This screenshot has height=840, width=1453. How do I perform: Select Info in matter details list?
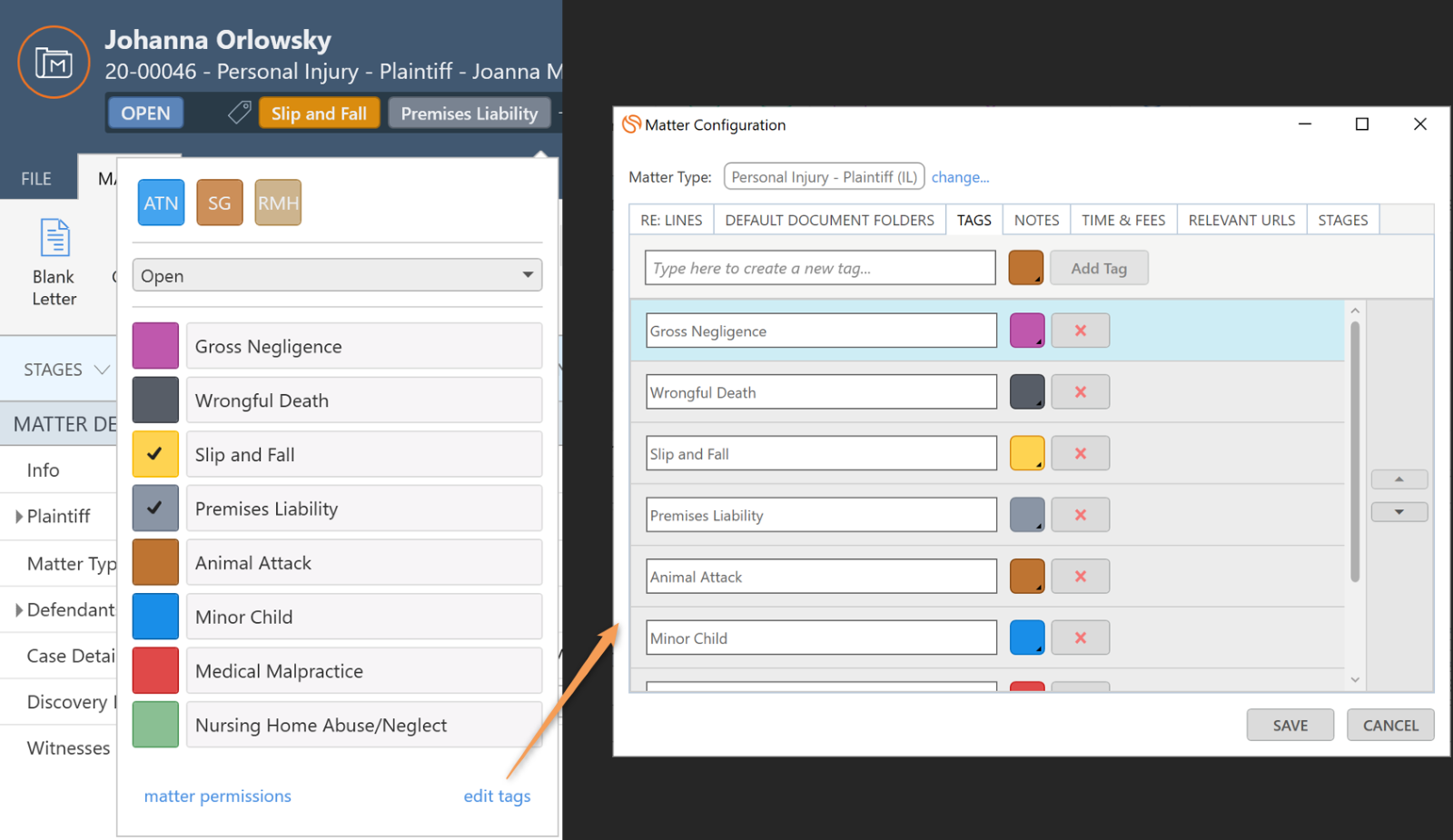click(43, 469)
